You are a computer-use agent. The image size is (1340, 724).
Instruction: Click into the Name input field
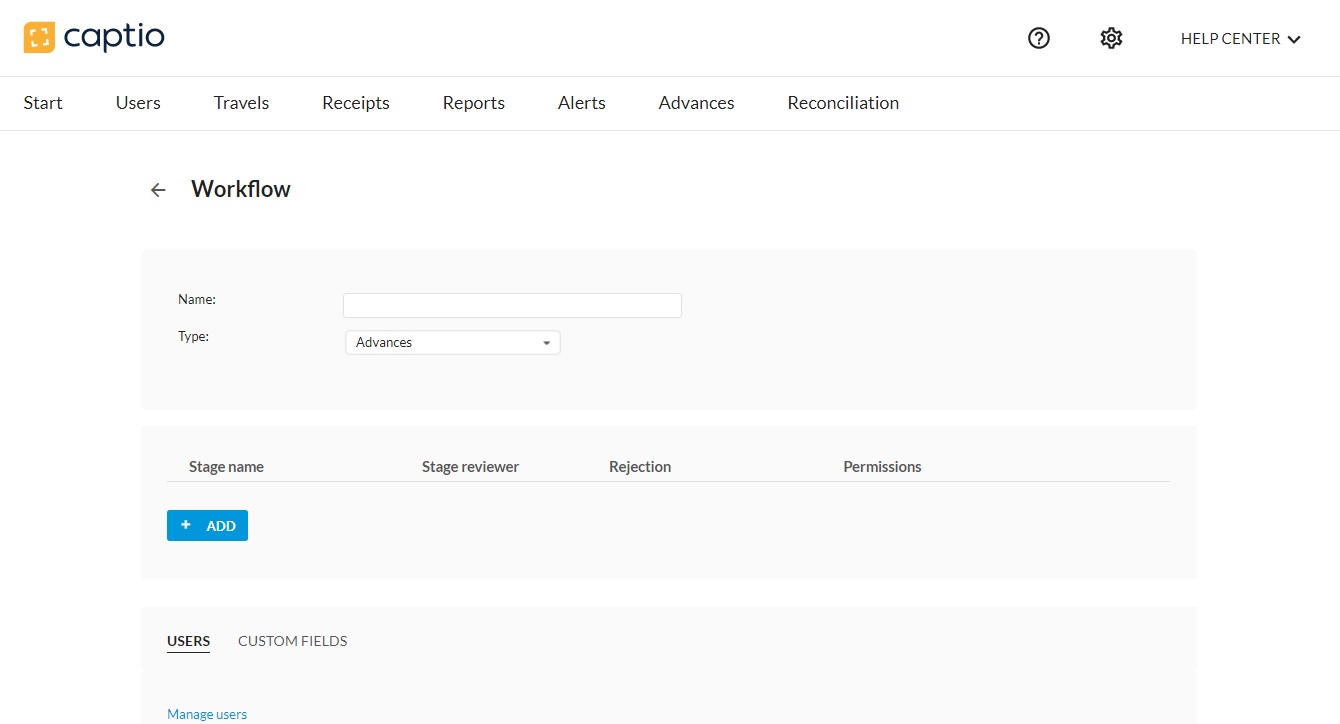(x=512, y=305)
